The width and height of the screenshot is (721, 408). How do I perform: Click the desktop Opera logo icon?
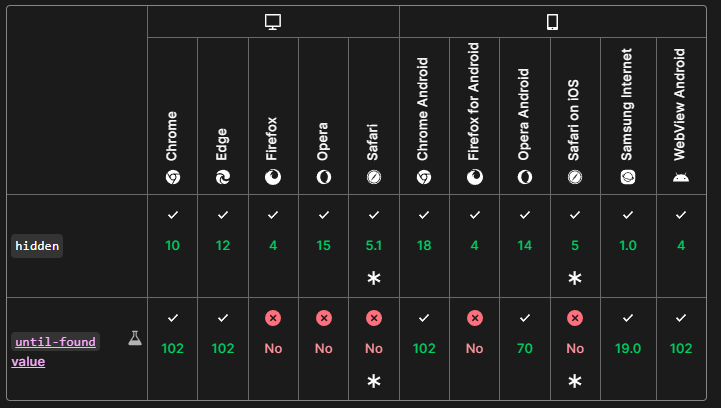[x=324, y=177]
